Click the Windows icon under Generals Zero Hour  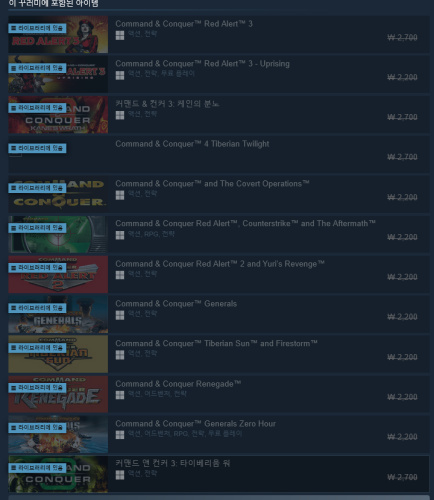point(120,435)
